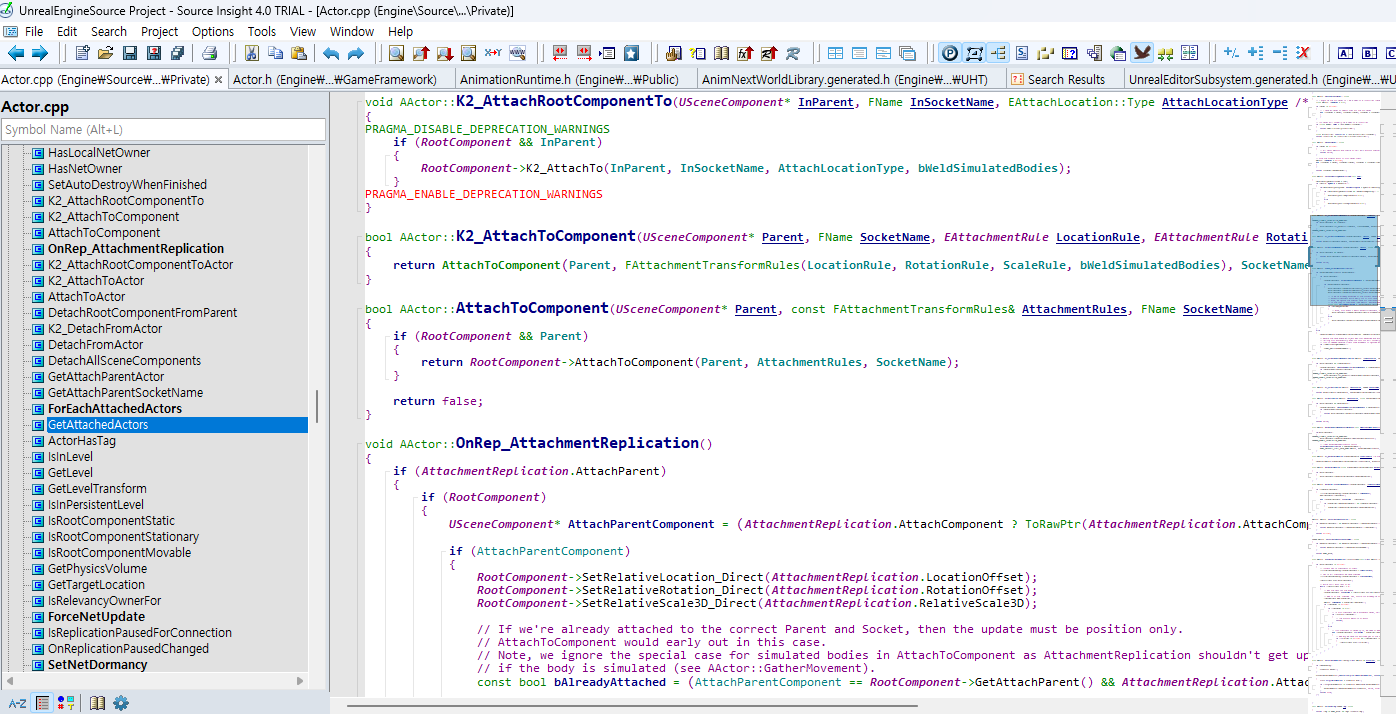Save the current file with the single-disk icon
The height and width of the screenshot is (714, 1396).
pyautogui.click(x=130, y=53)
